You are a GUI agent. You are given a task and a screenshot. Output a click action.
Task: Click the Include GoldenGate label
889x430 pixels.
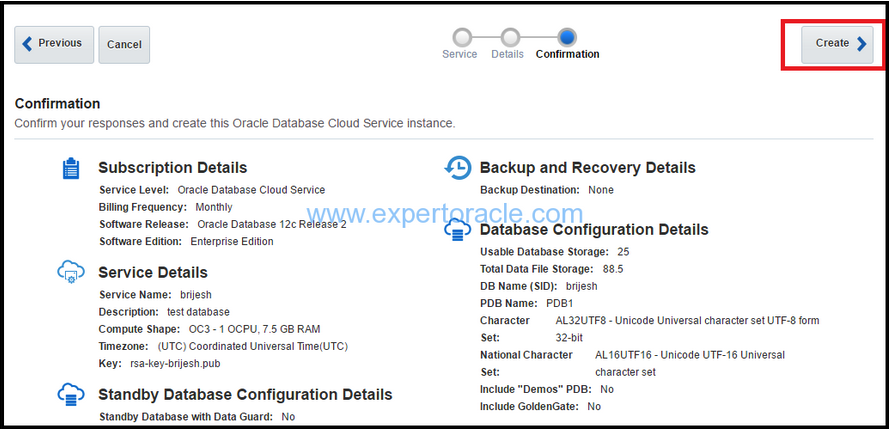coord(530,407)
